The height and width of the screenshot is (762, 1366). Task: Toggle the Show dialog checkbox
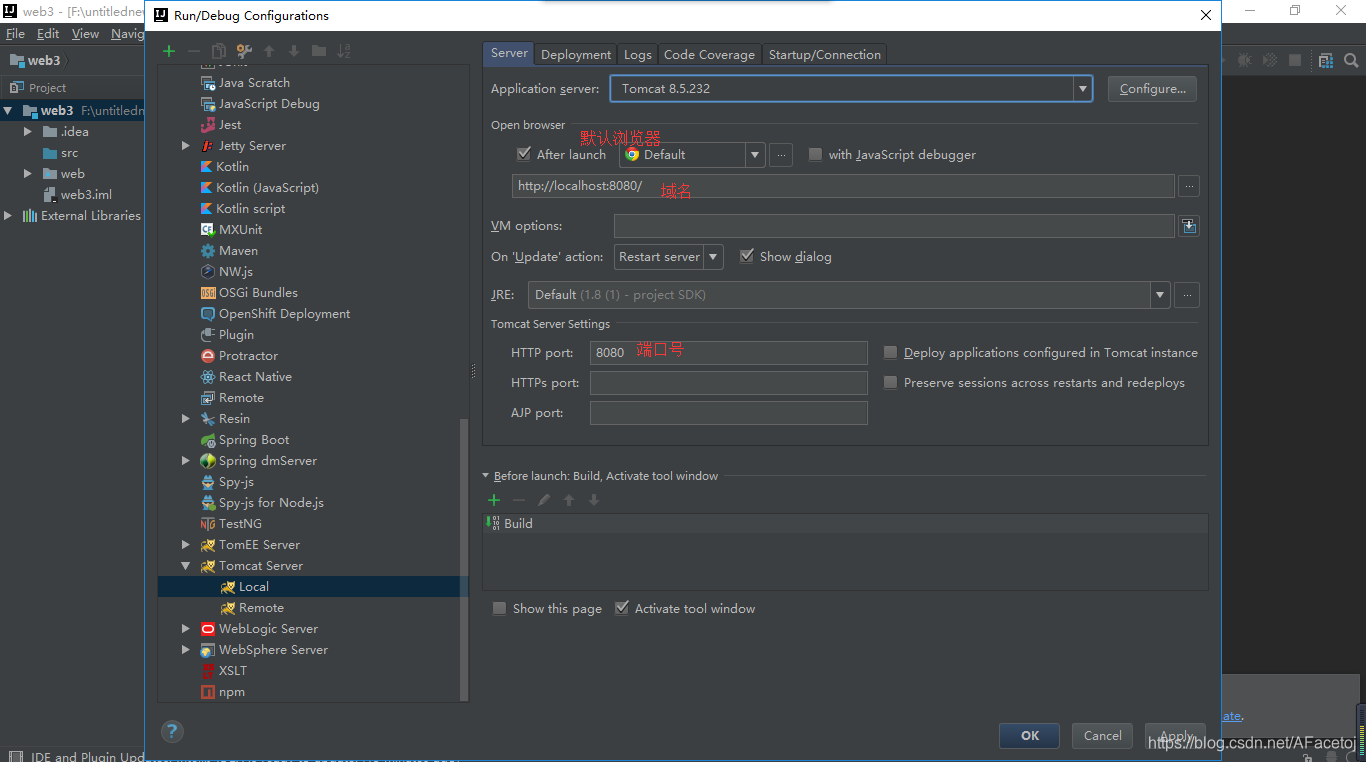pyautogui.click(x=746, y=256)
